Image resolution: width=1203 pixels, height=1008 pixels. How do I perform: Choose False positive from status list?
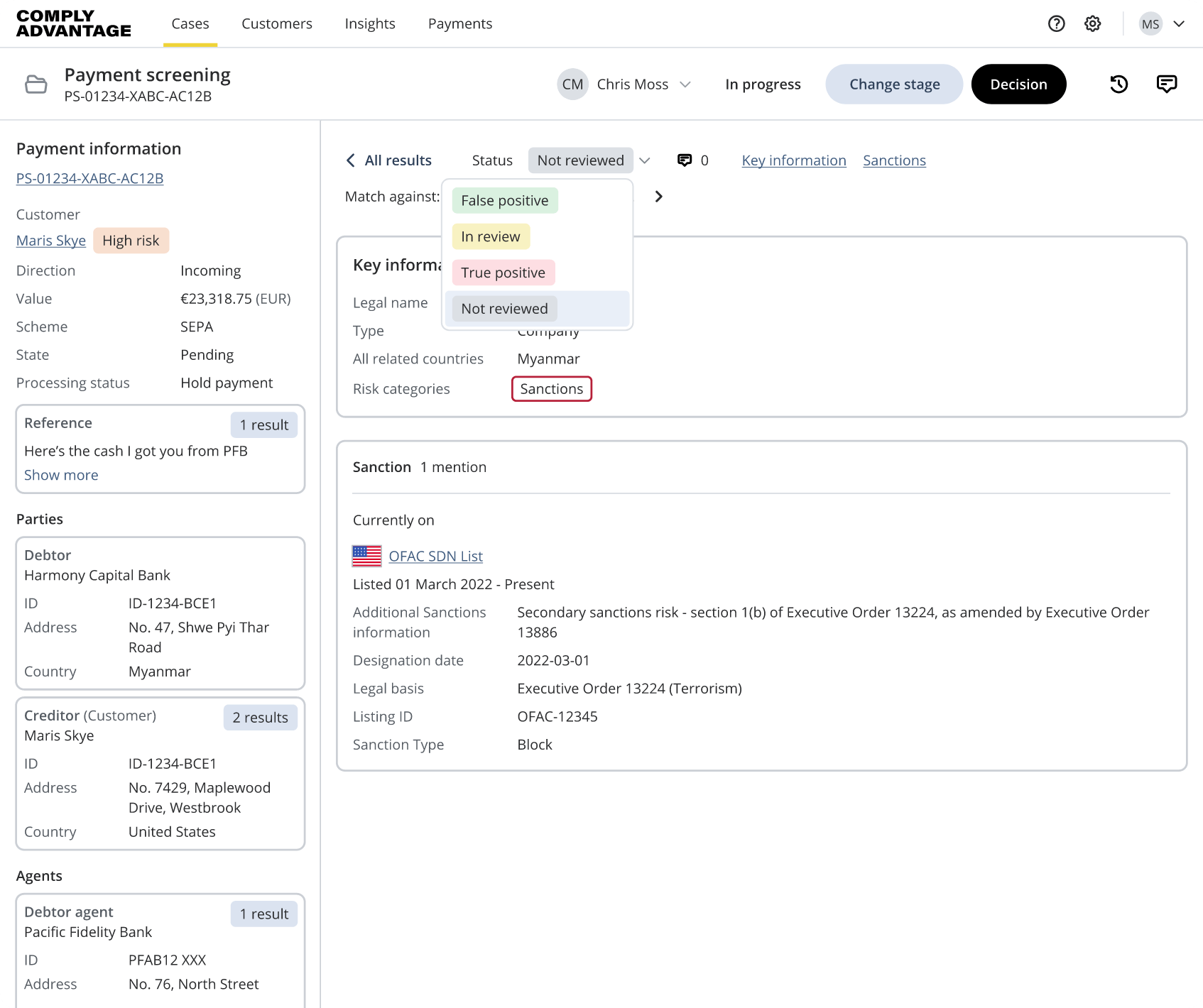(x=504, y=200)
